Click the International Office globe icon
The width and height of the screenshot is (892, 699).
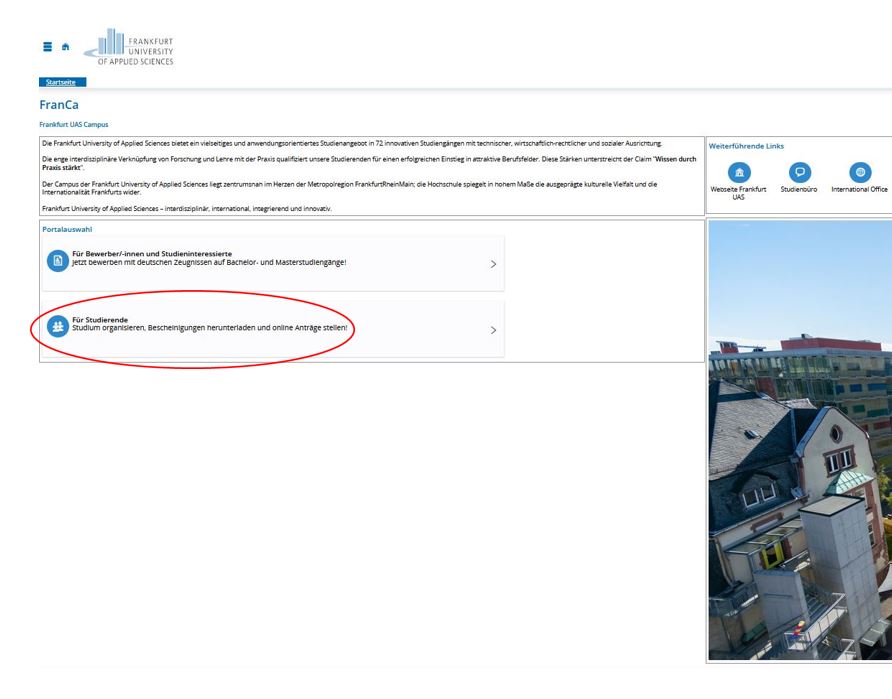(x=860, y=172)
